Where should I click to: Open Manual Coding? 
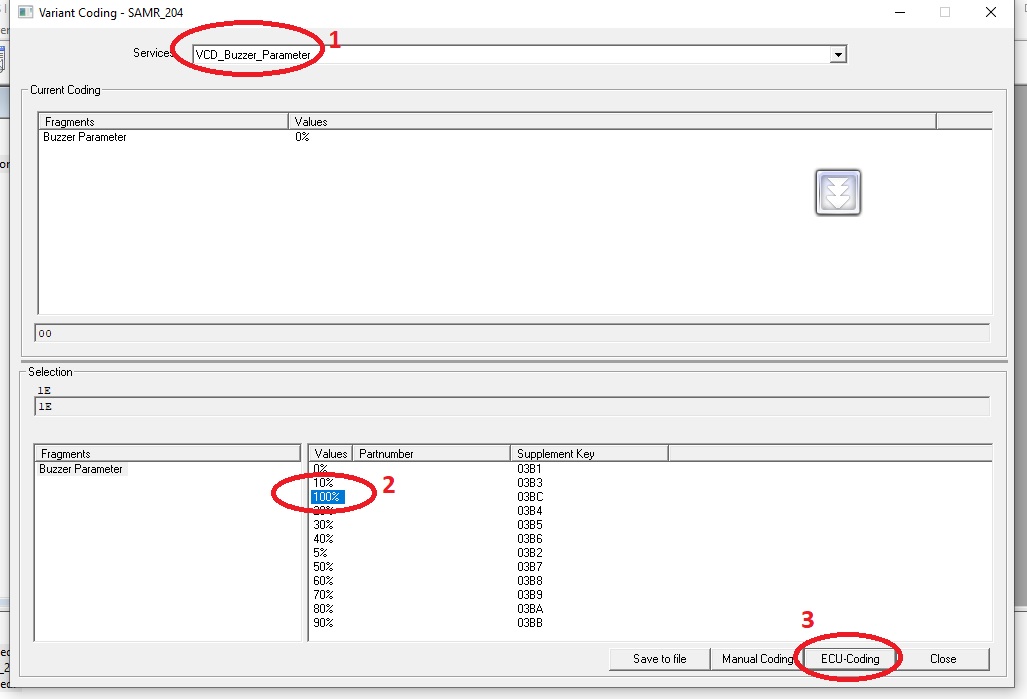click(757, 659)
